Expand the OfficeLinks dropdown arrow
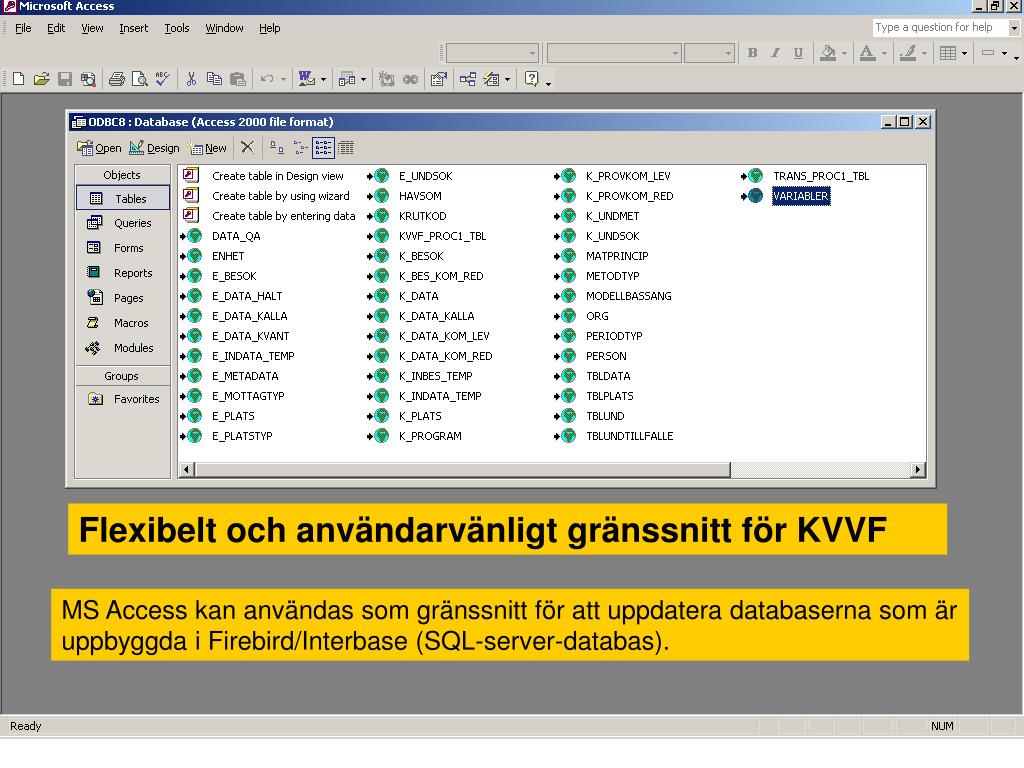This screenshot has width=1024, height=768. pyautogui.click(x=323, y=80)
